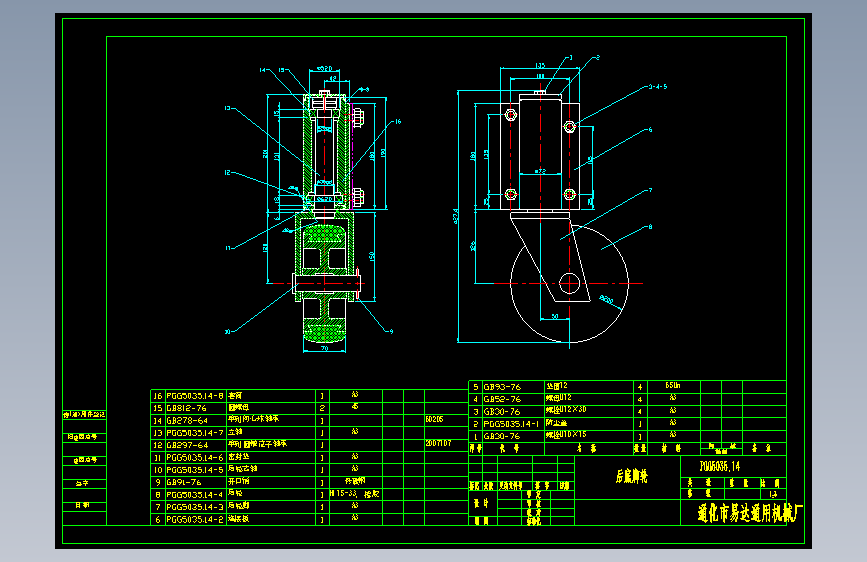Click the GB278-64 bearing standard cell
This screenshot has height=562, width=867.
[187, 420]
